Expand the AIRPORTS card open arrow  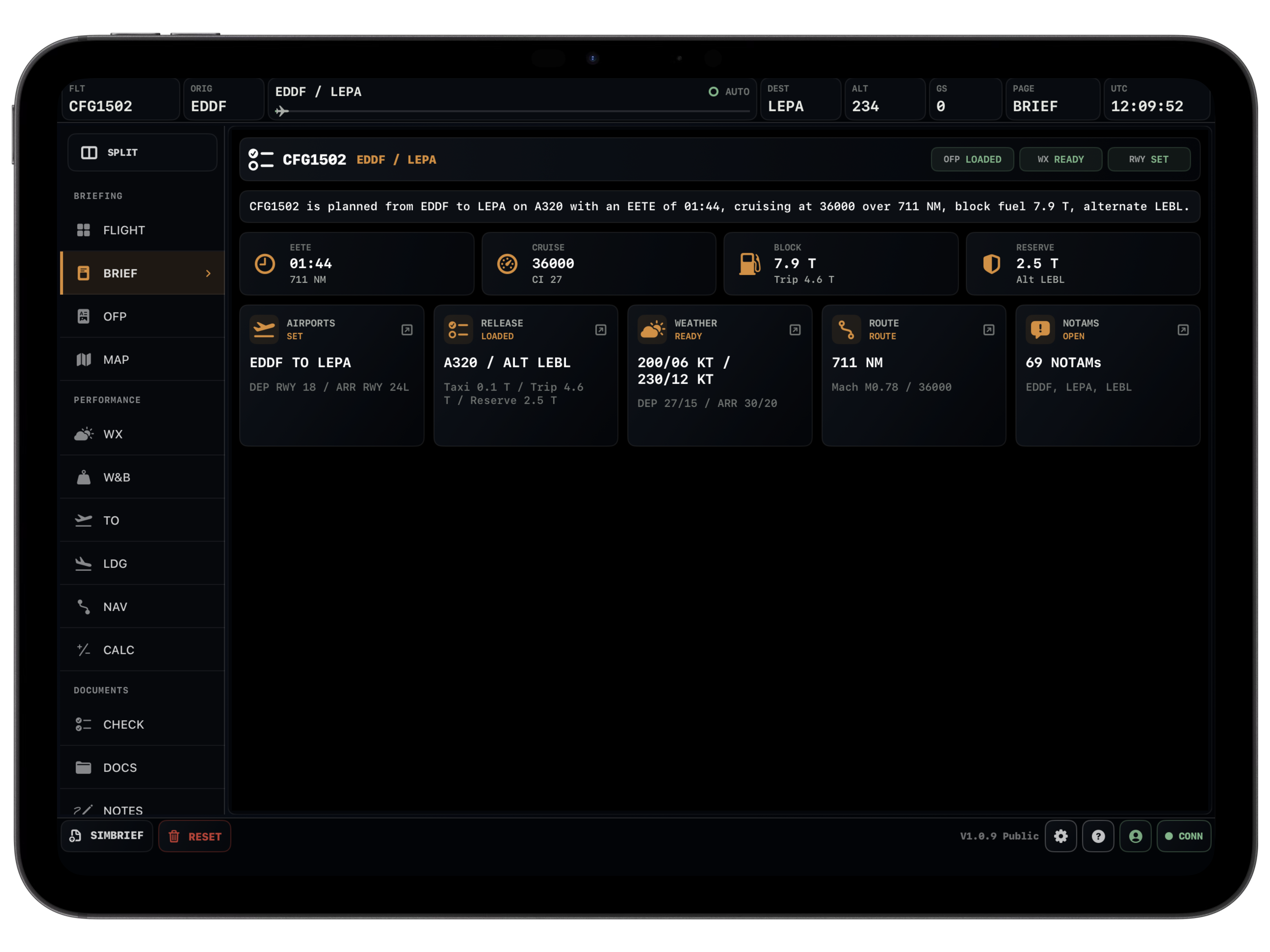pyautogui.click(x=407, y=330)
